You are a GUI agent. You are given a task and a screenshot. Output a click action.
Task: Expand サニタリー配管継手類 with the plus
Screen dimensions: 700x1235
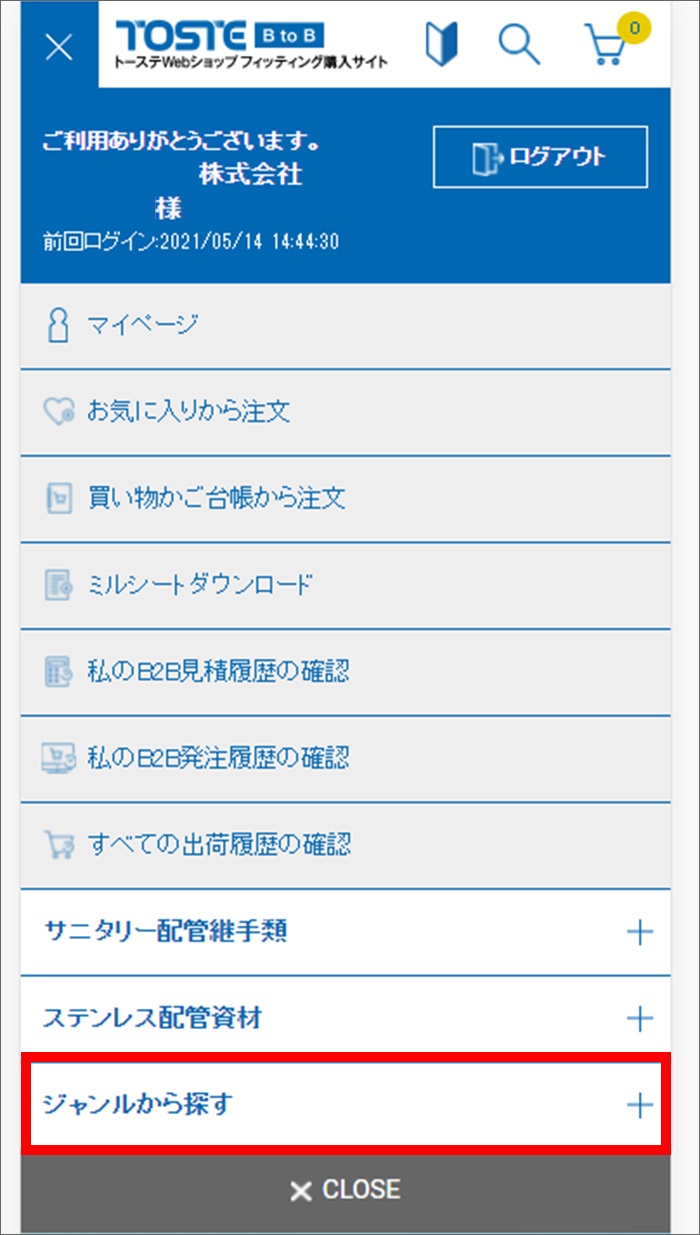click(639, 932)
